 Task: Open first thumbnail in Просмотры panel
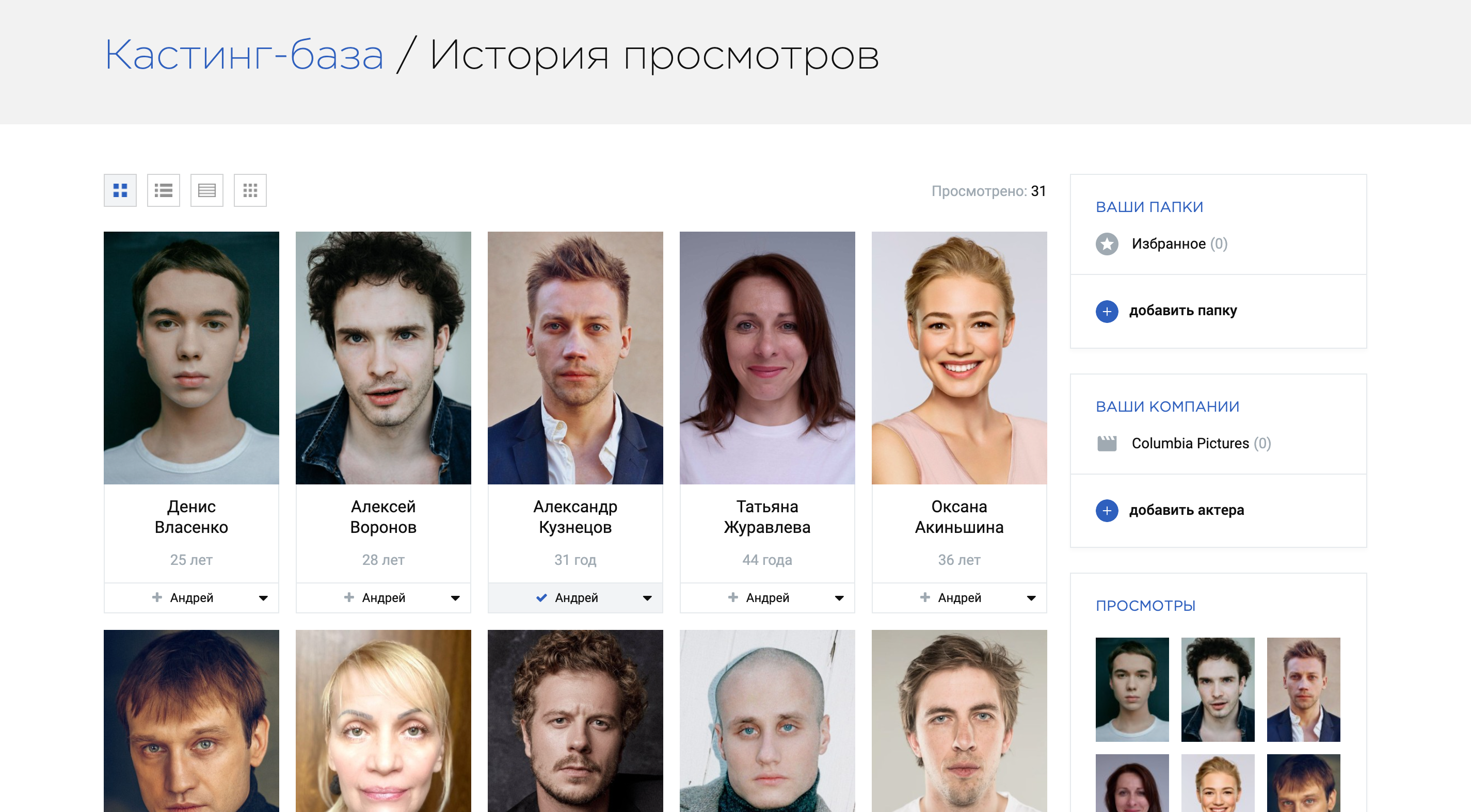tap(1132, 689)
